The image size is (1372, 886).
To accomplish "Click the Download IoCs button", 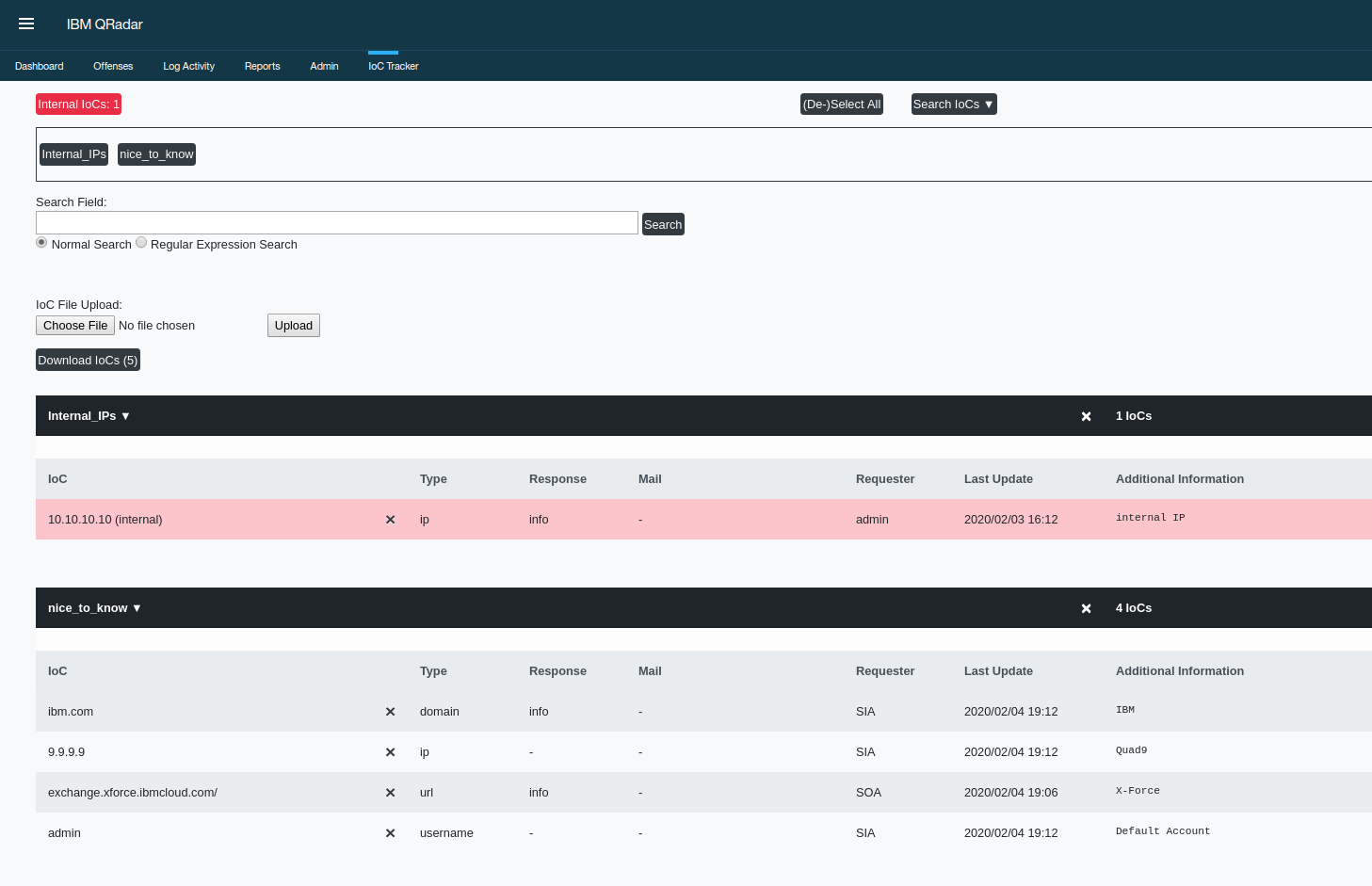I will 88,360.
